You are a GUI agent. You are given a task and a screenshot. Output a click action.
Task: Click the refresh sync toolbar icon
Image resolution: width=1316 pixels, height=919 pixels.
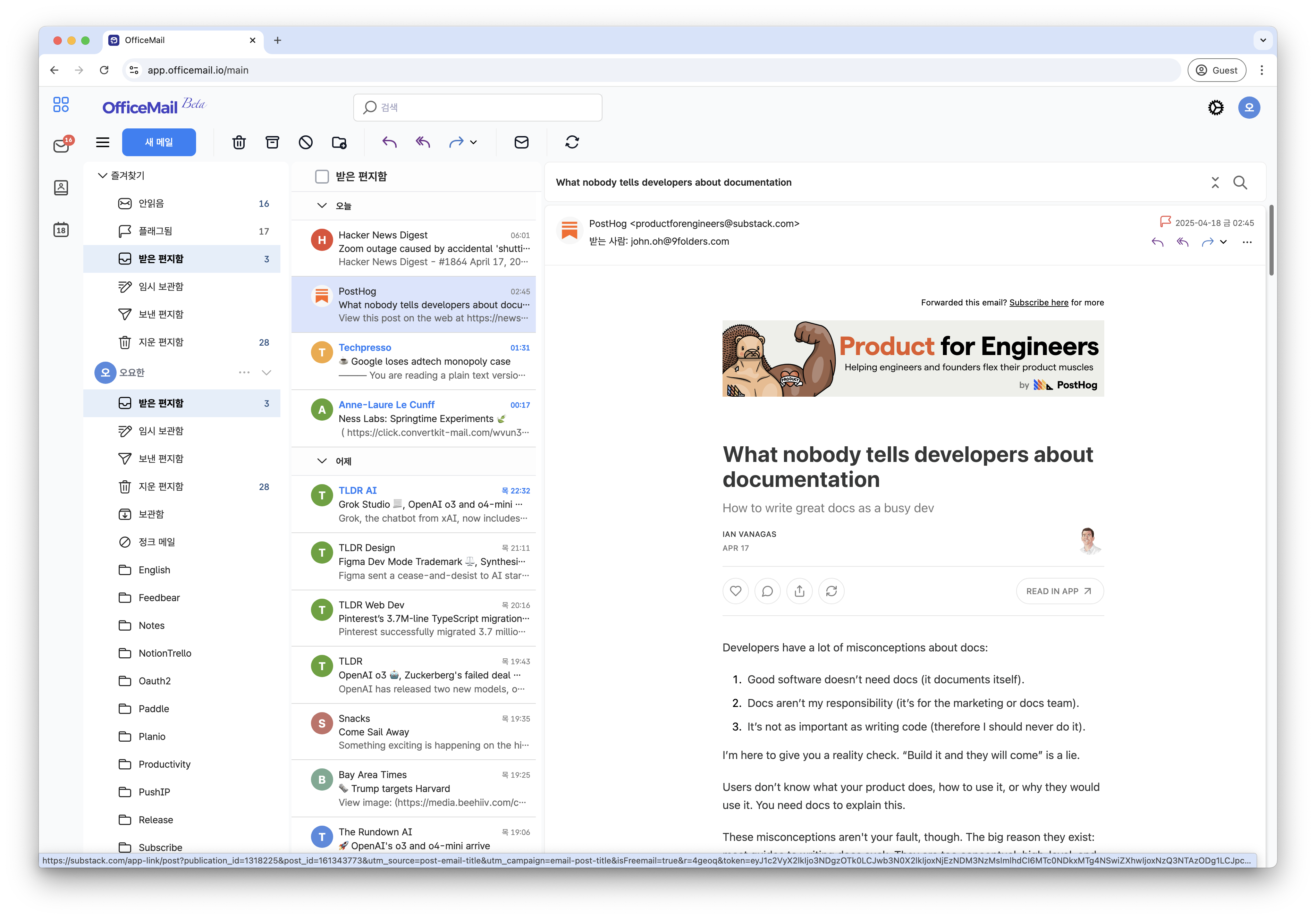pos(572,142)
